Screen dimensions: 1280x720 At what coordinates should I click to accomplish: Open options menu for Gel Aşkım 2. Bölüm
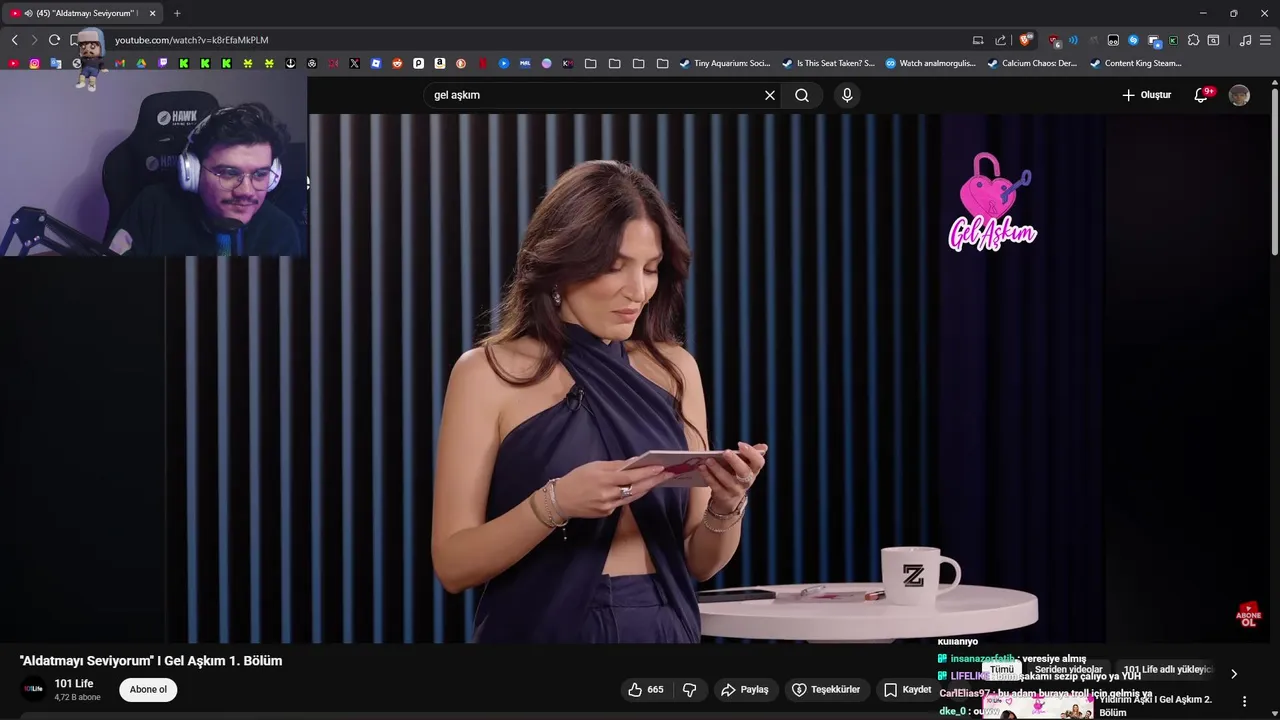coord(1245,701)
